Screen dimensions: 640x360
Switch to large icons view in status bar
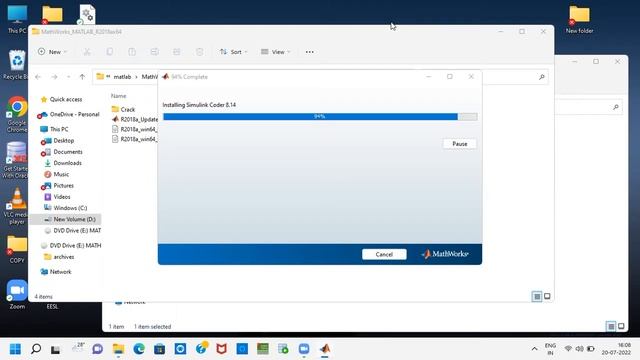[x=547, y=296]
